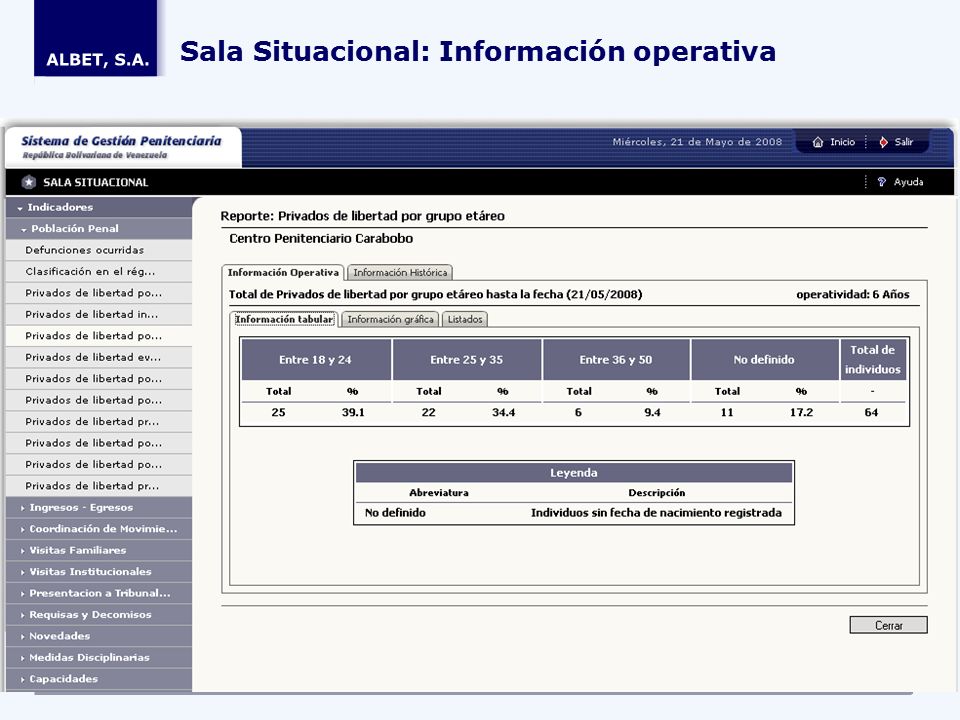This screenshot has width=960, height=720.
Task: Click the value 34.4 in table
Action: tap(503, 412)
